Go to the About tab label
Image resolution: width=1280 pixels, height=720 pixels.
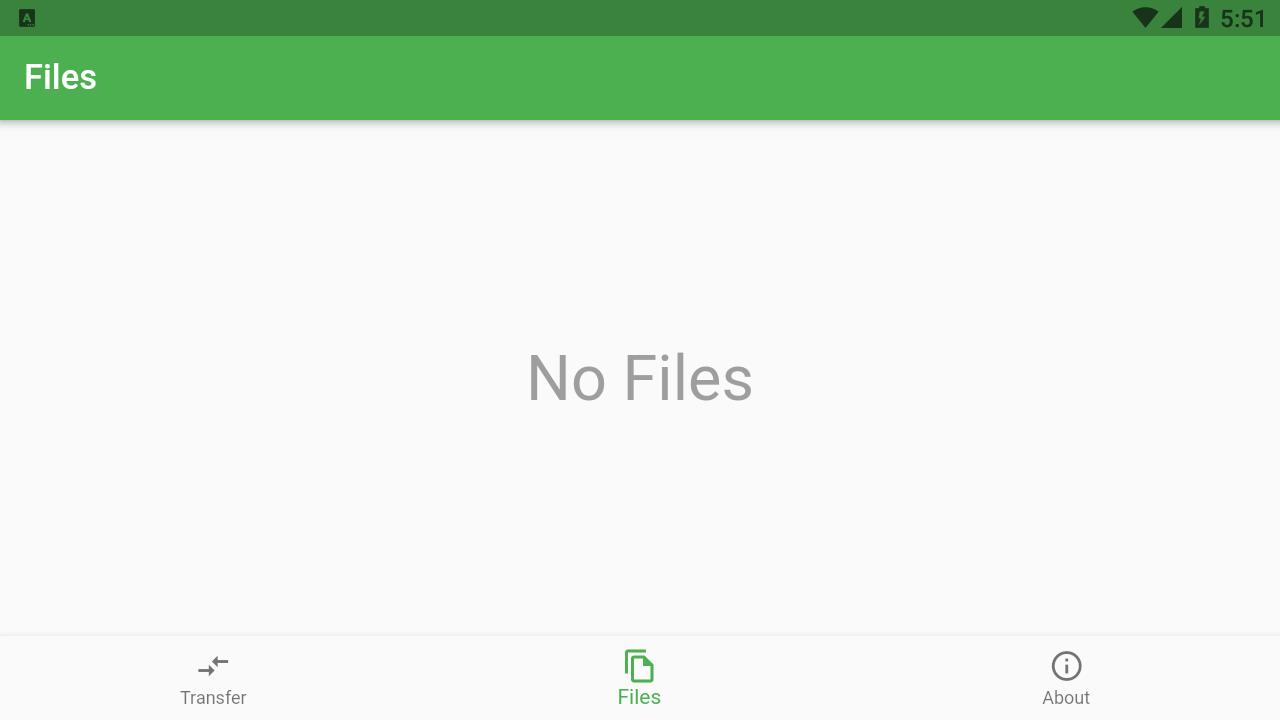(x=1066, y=698)
